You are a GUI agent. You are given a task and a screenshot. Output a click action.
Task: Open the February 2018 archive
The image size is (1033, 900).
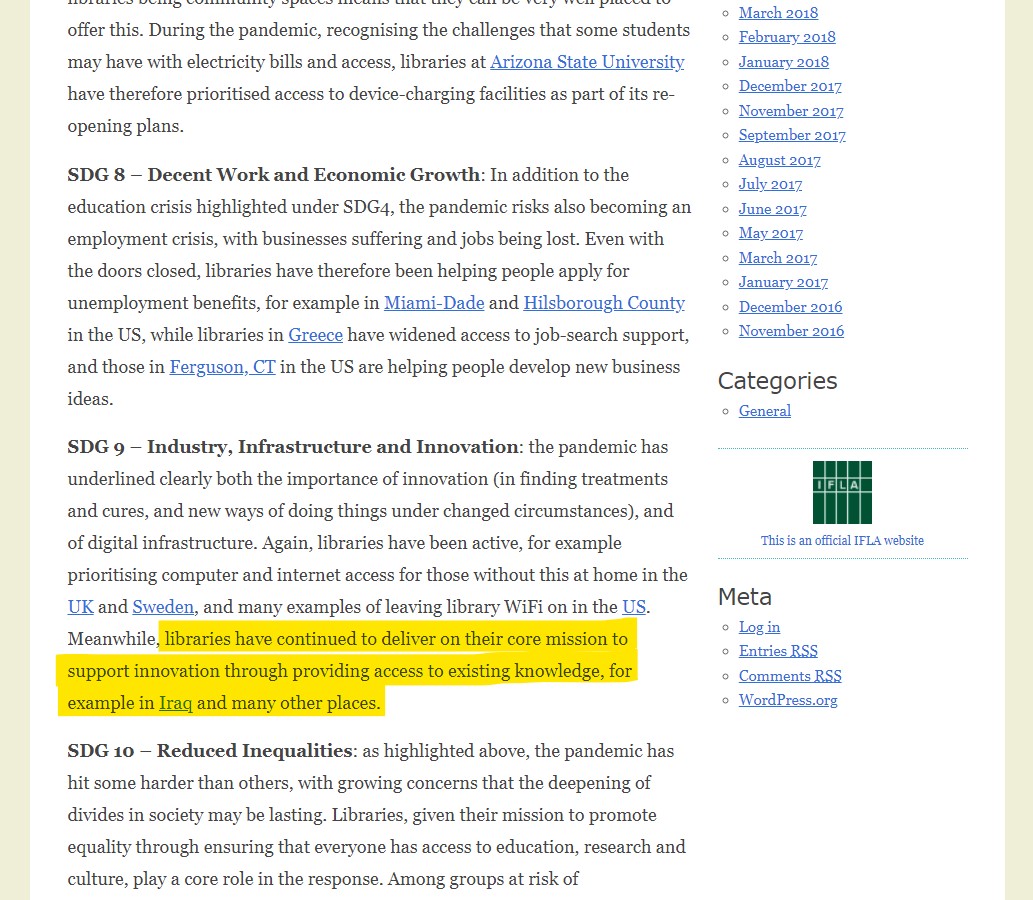click(787, 38)
